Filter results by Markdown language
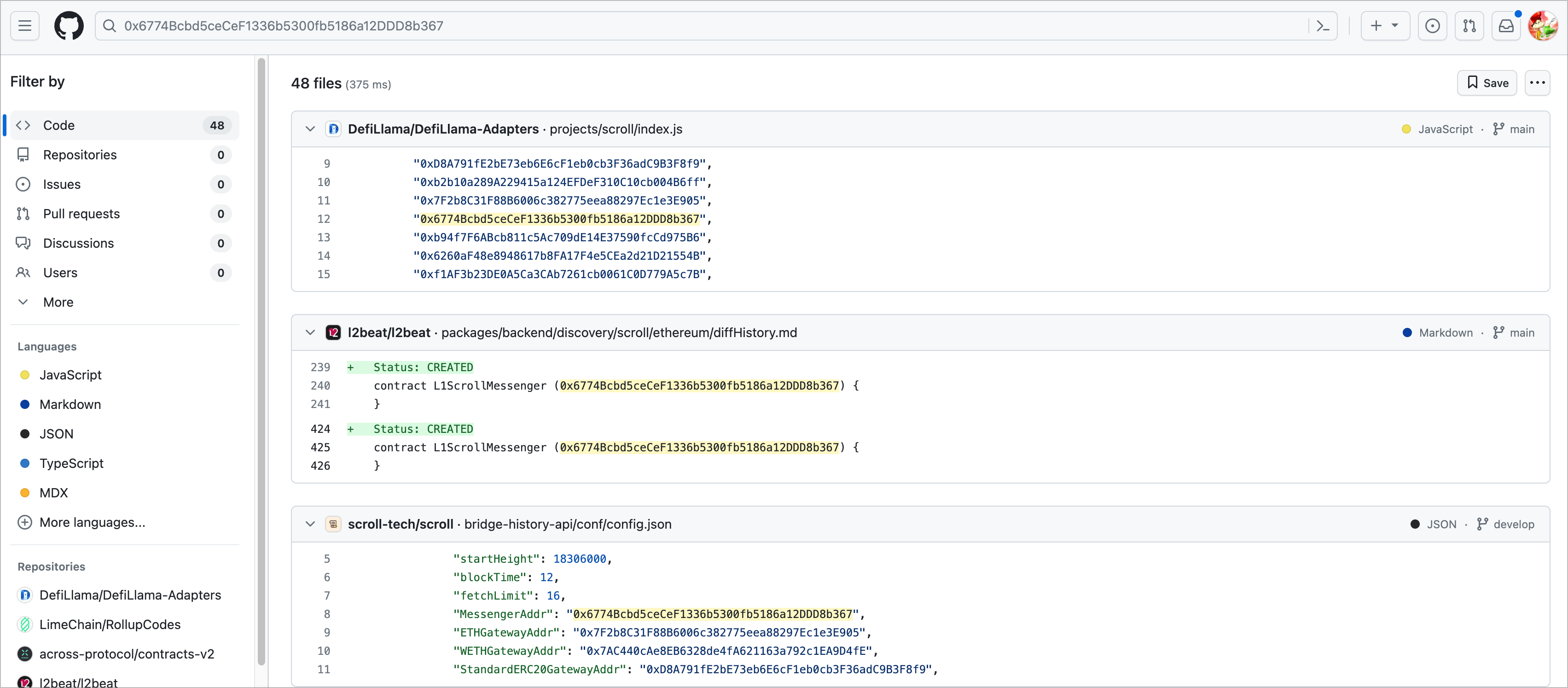This screenshot has height=688, width=1568. coord(70,404)
